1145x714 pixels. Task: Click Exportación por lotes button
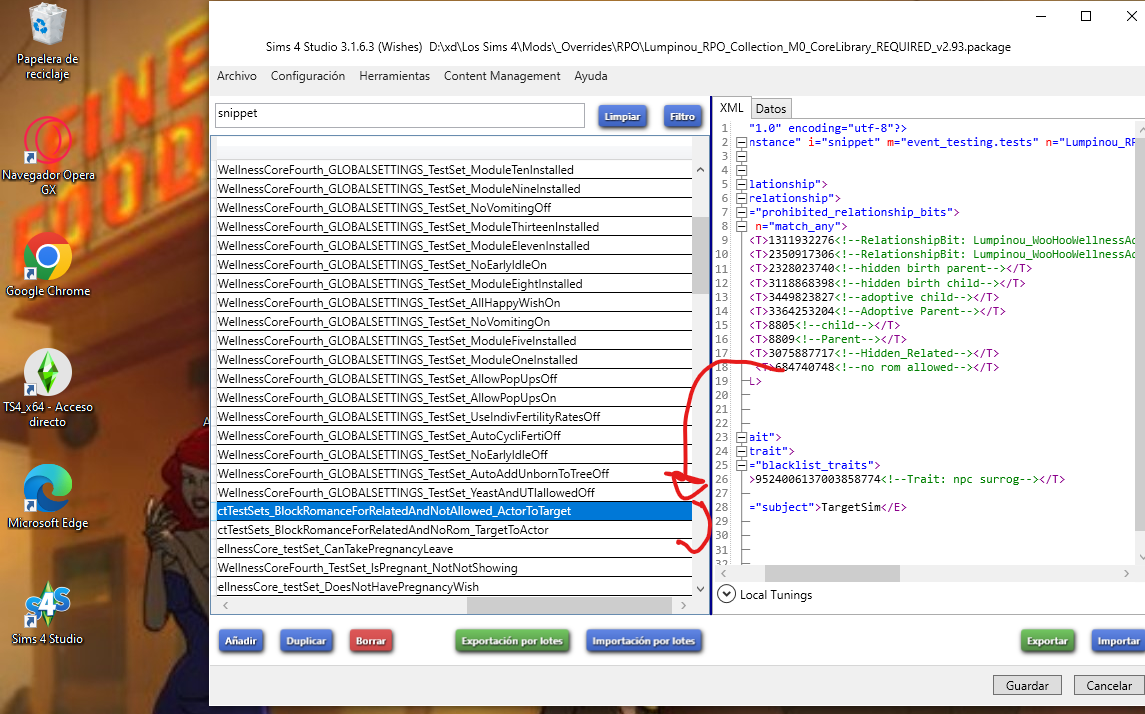(x=512, y=641)
